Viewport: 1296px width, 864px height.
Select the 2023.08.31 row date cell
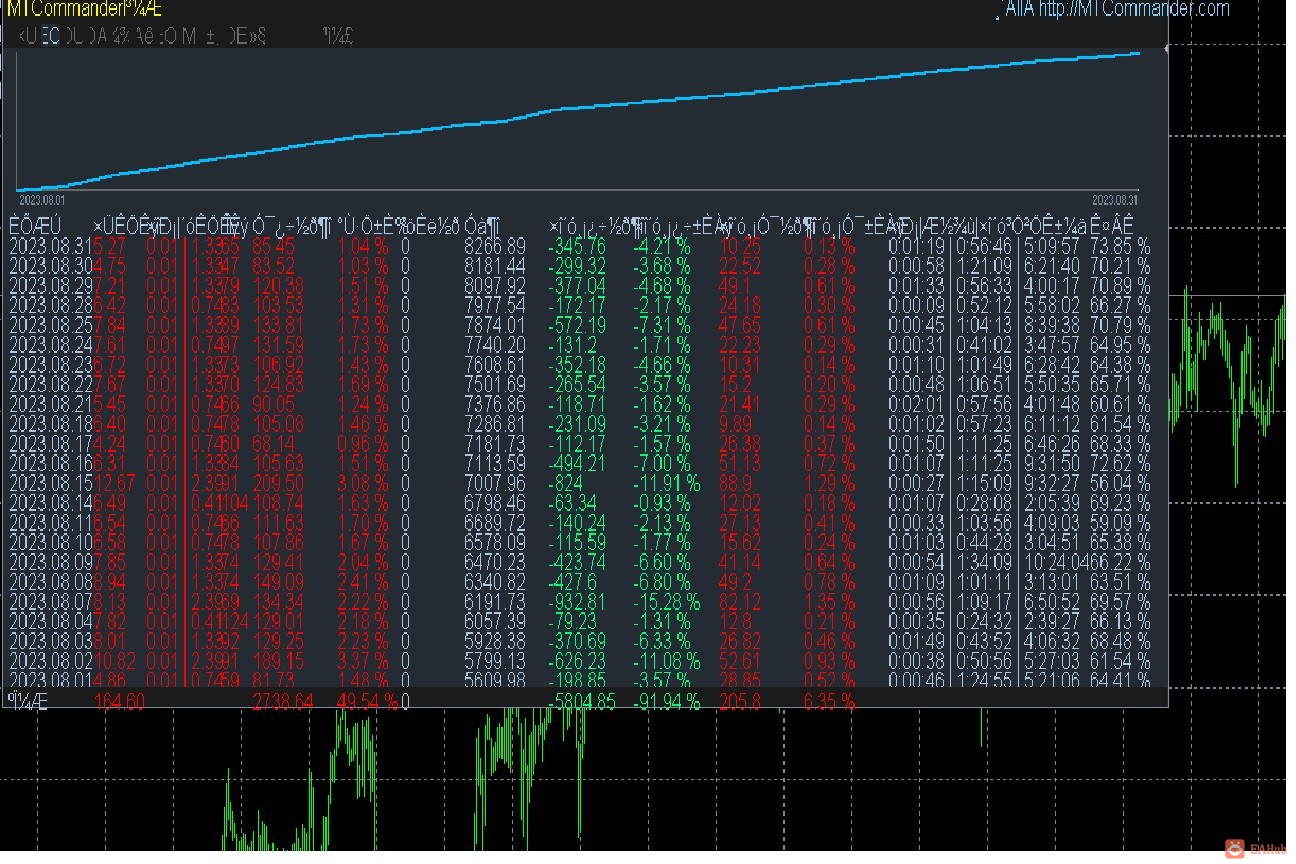[x=50, y=246]
